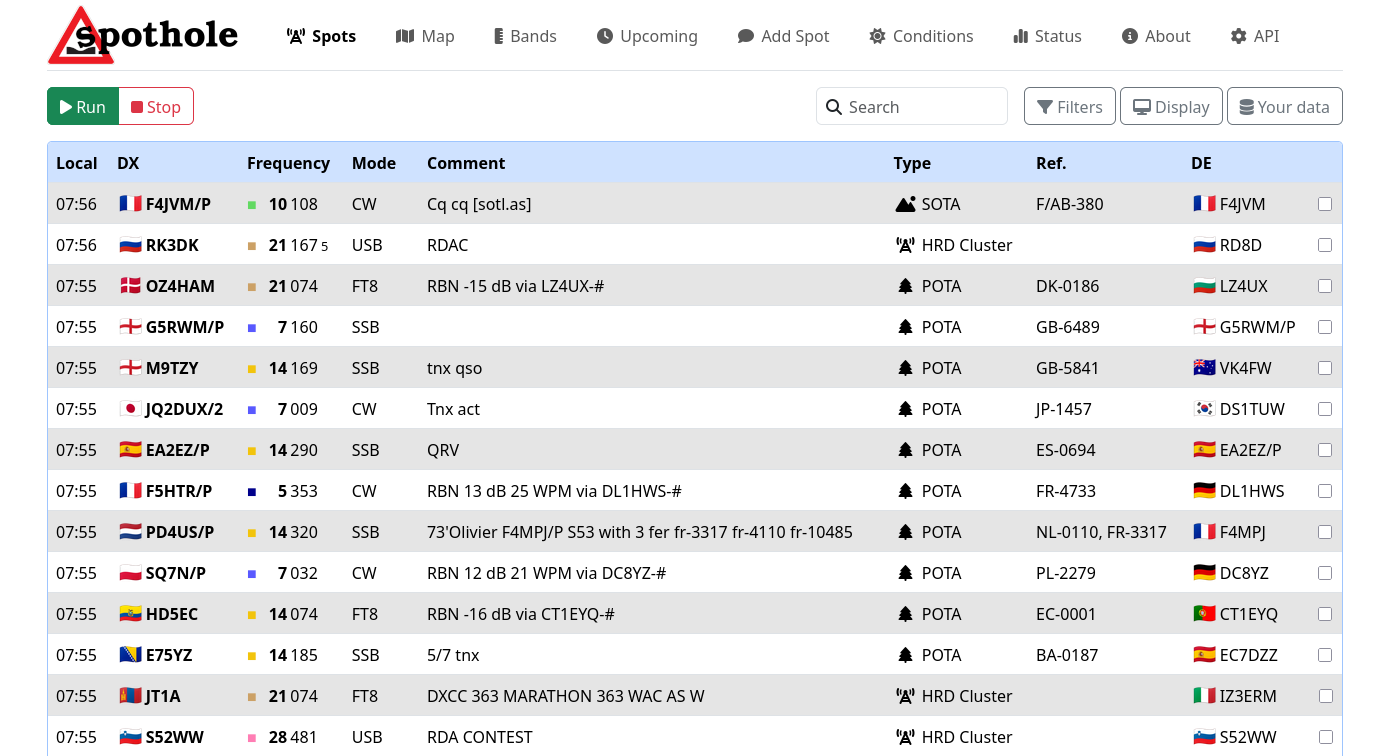This screenshot has height=756, width=1396.
Task: Click DE callsign EC7DZZ
Action: 1249,655
